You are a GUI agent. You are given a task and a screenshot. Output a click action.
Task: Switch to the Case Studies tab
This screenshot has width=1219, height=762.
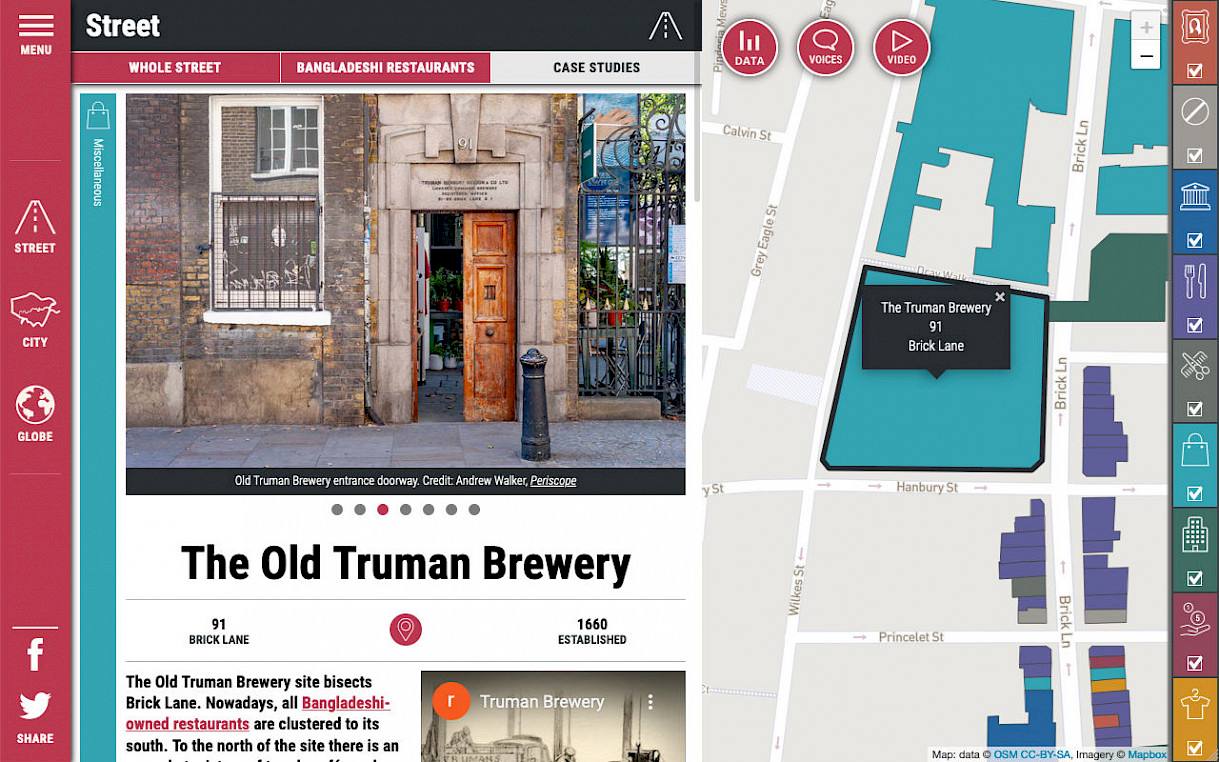[596, 68]
